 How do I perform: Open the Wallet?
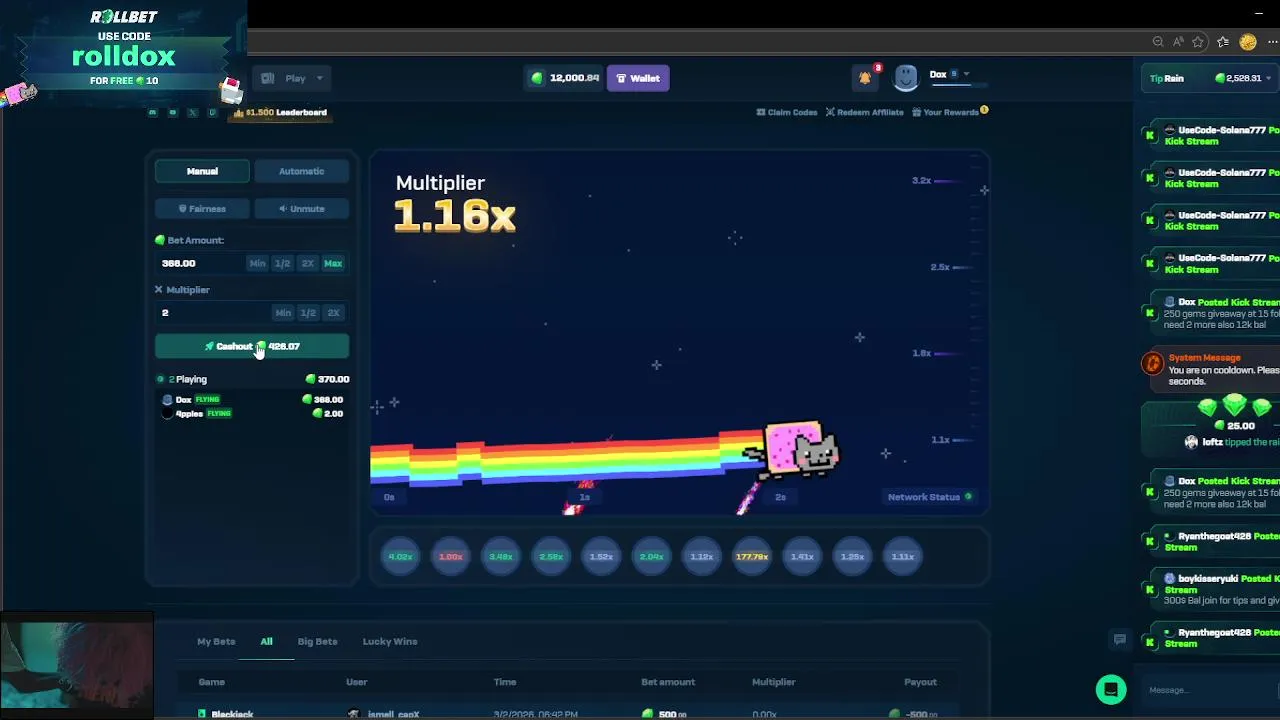point(638,78)
